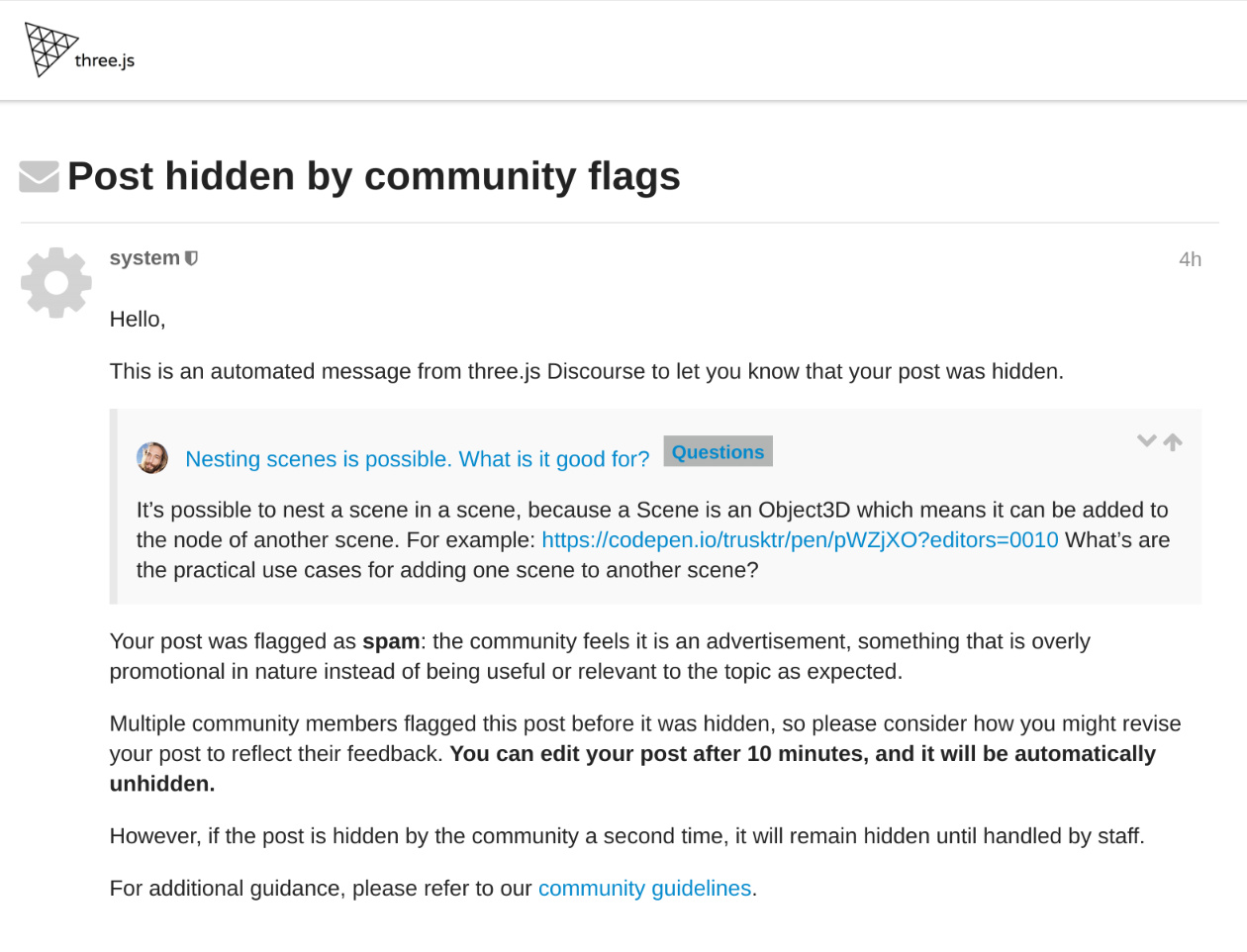Click the quoted poster's avatar photo
The height and width of the screenshot is (952, 1247).
152,458
